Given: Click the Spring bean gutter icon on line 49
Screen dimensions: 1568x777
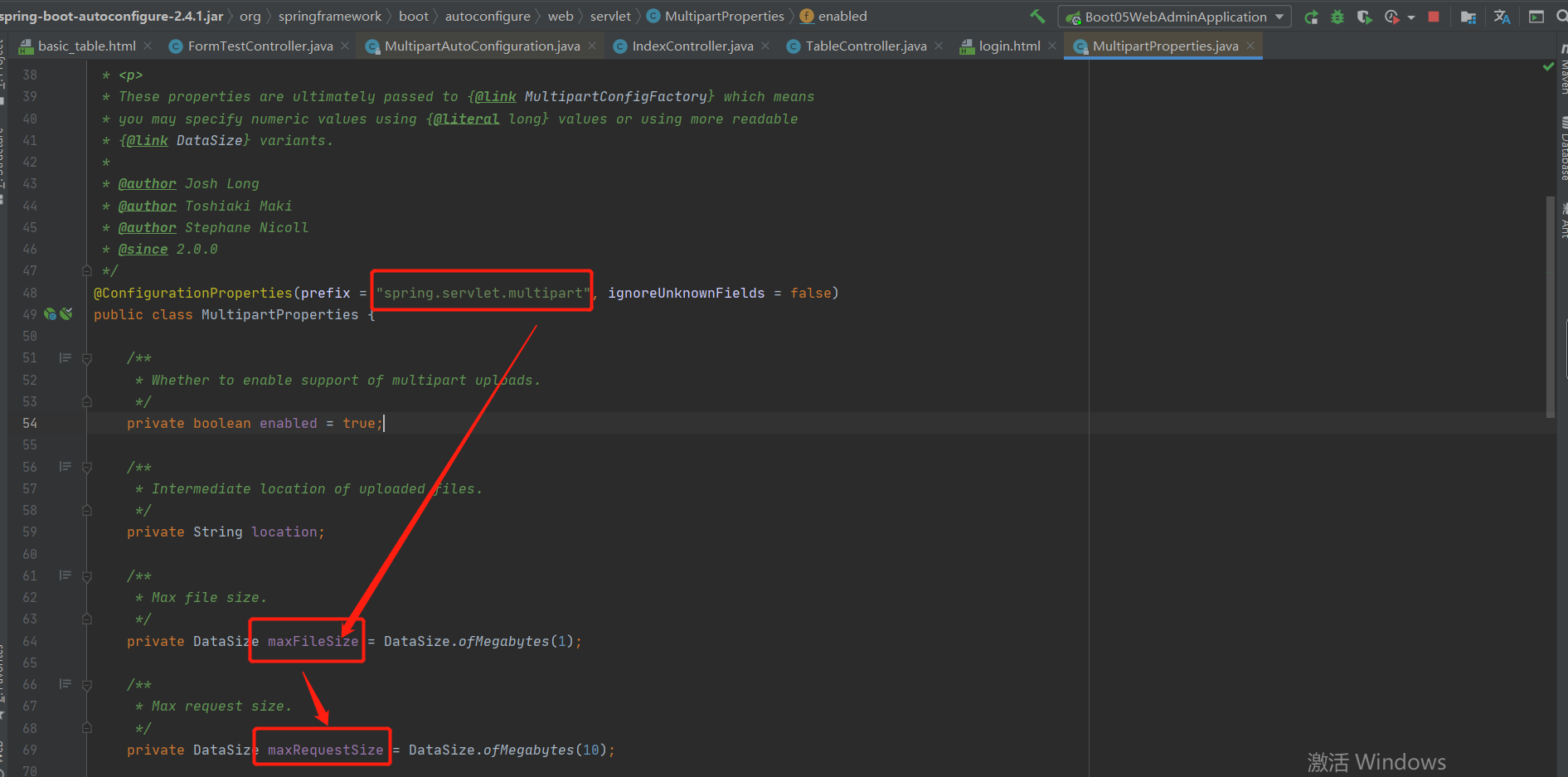Looking at the screenshot, I should [x=51, y=314].
